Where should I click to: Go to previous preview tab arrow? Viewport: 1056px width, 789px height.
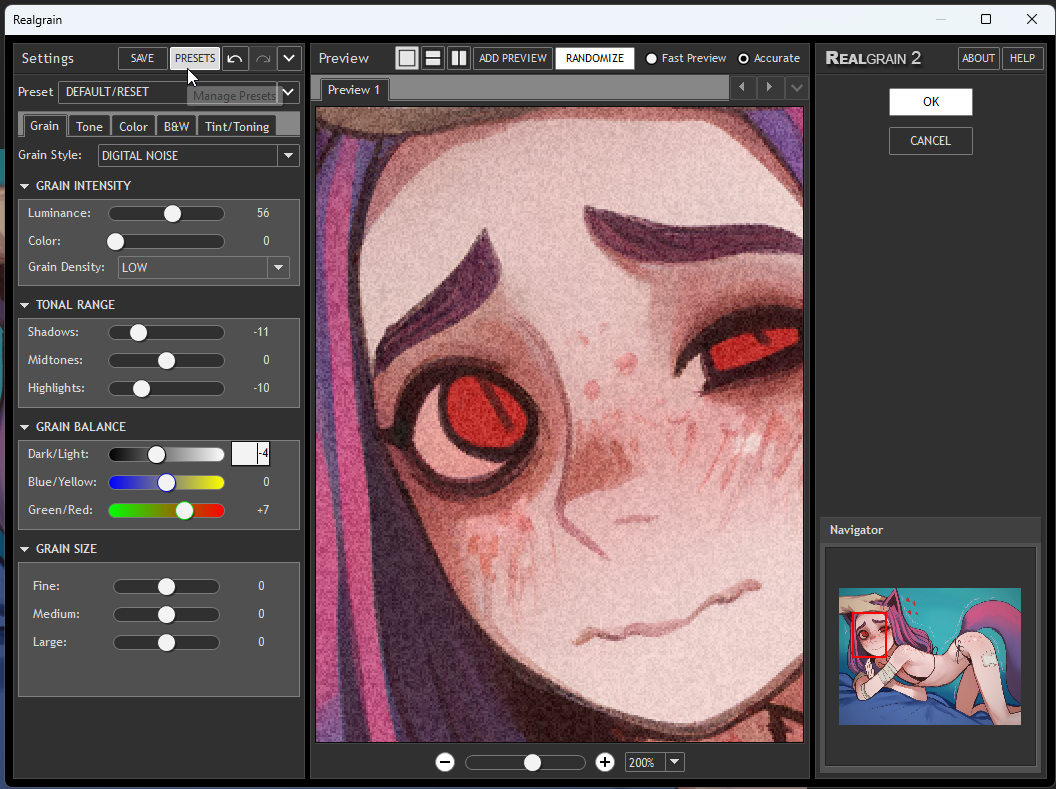click(x=742, y=88)
